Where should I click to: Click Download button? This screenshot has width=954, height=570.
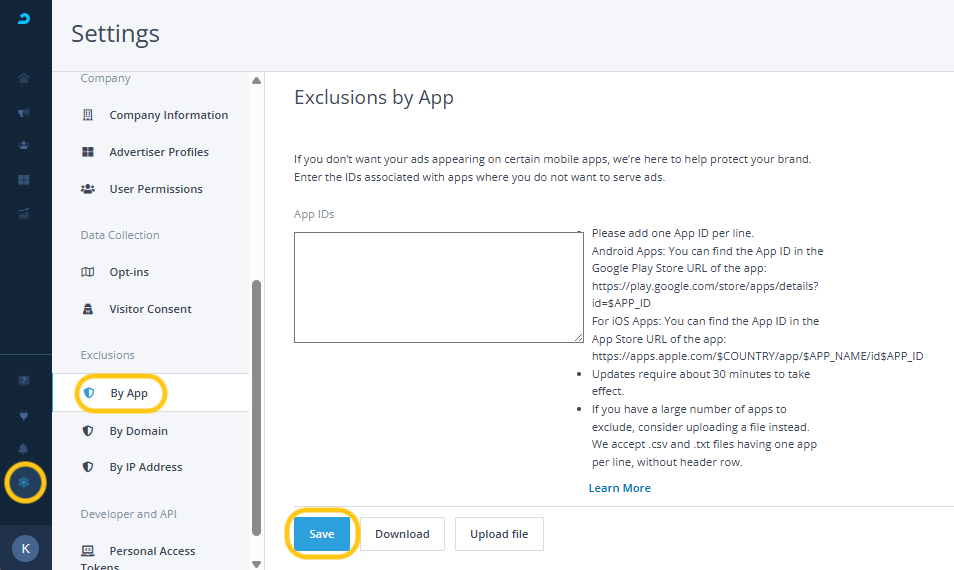(x=402, y=534)
